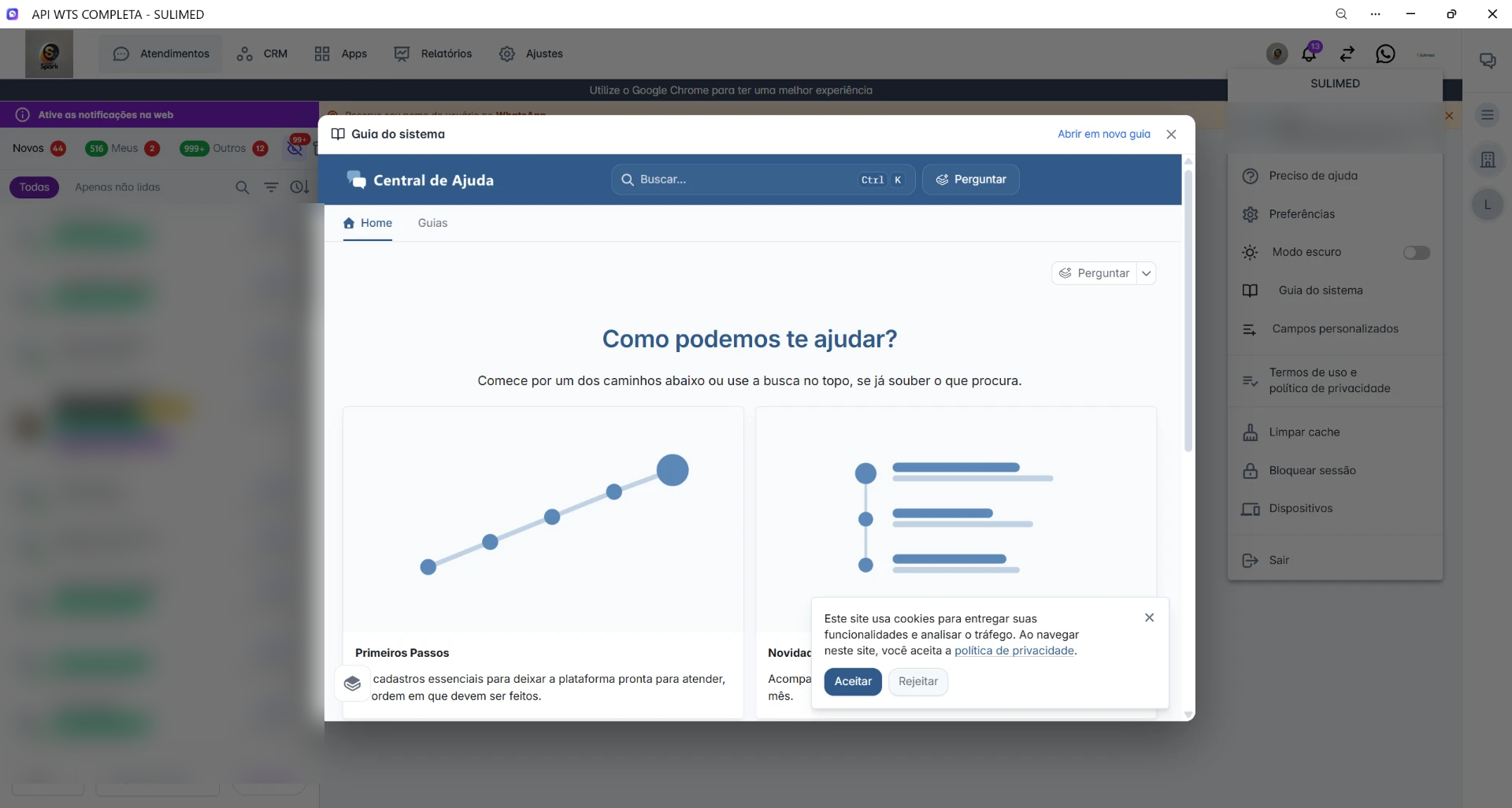The width and height of the screenshot is (1512, 808).
Task: Select the Meus conversations tab
Action: [x=123, y=148]
